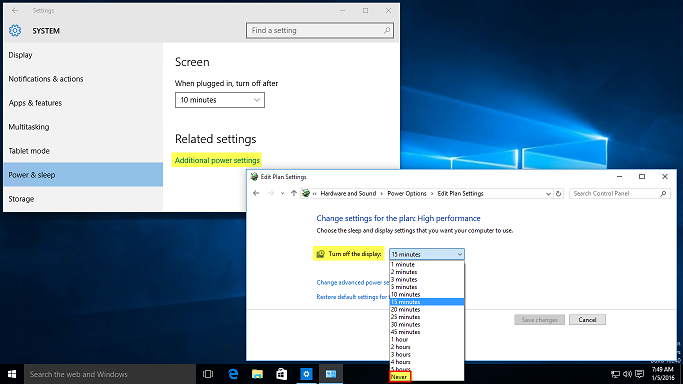Choose 4 hours in display list
This screenshot has height=384, width=683.
(x=427, y=362)
